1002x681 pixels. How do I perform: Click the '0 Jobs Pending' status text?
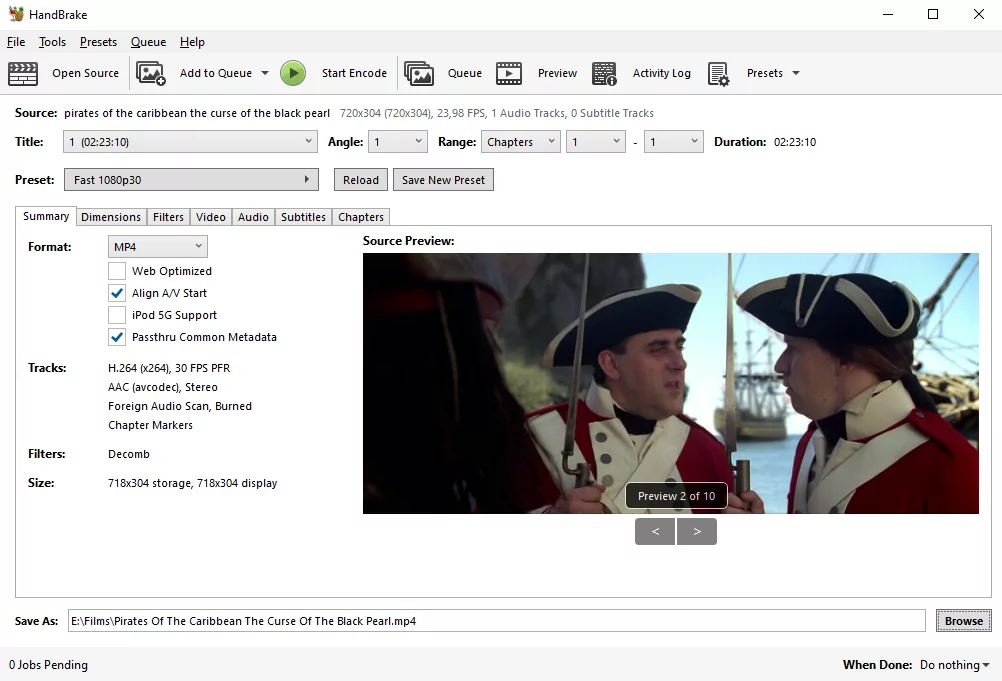[x=48, y=665]
